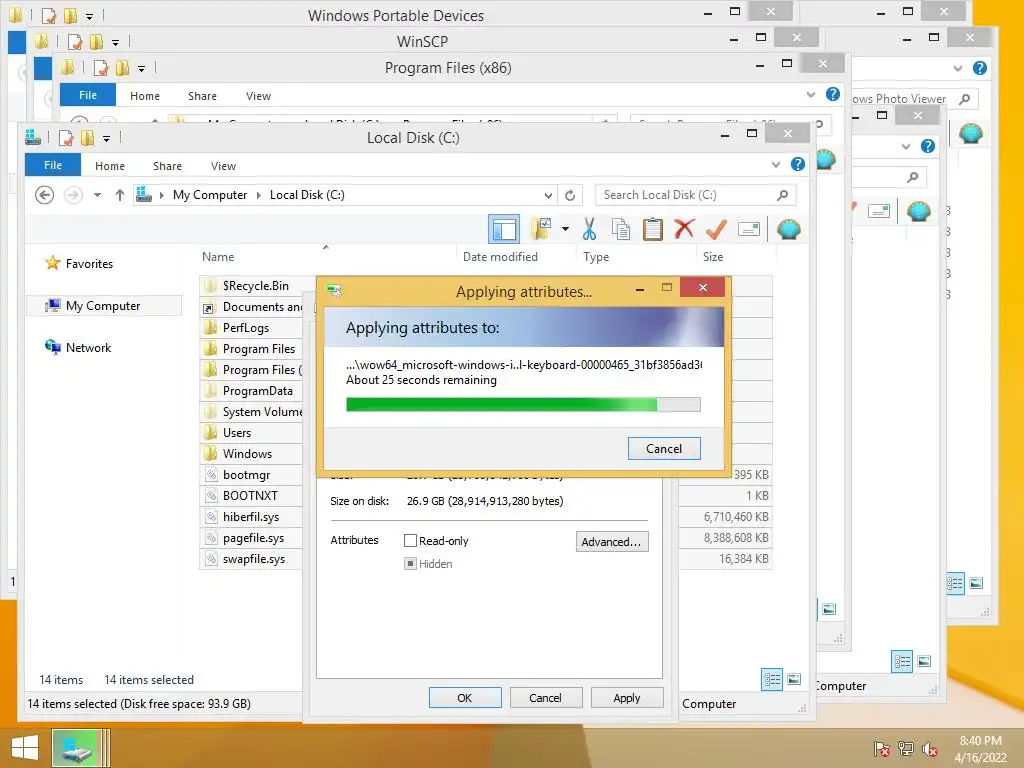The height and width of the screenshot is (768, 1024).
Task: Click the Windows Start button
Action: pos(25,748)
